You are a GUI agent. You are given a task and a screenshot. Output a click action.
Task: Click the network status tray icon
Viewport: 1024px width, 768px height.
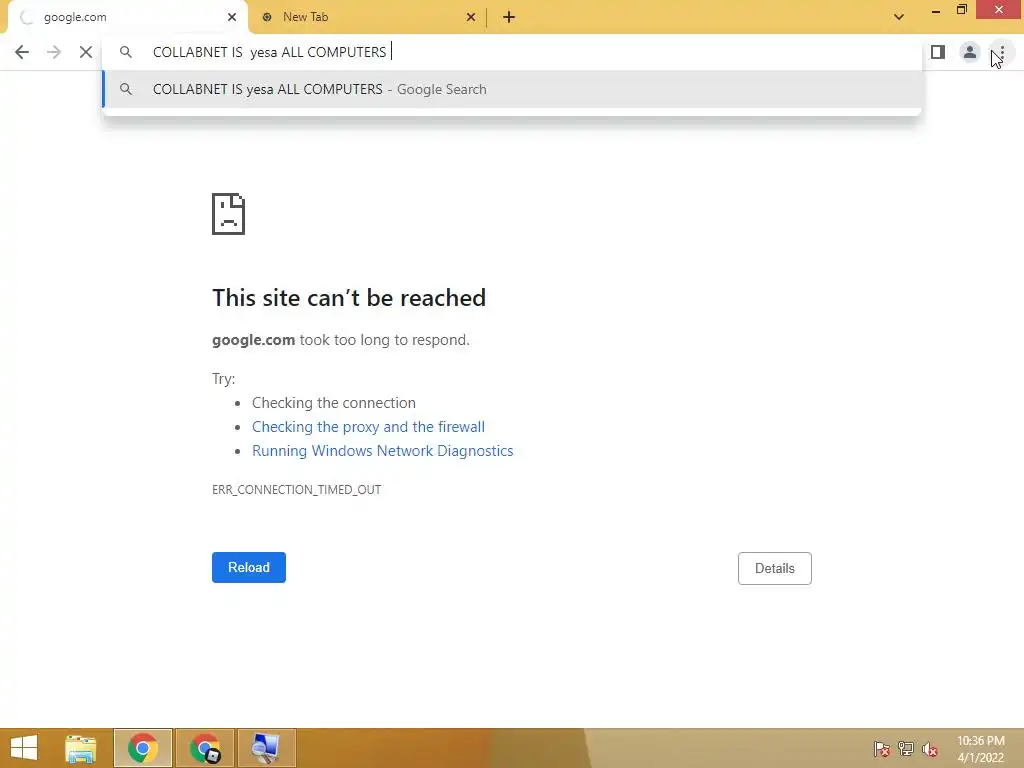(906, 749)
